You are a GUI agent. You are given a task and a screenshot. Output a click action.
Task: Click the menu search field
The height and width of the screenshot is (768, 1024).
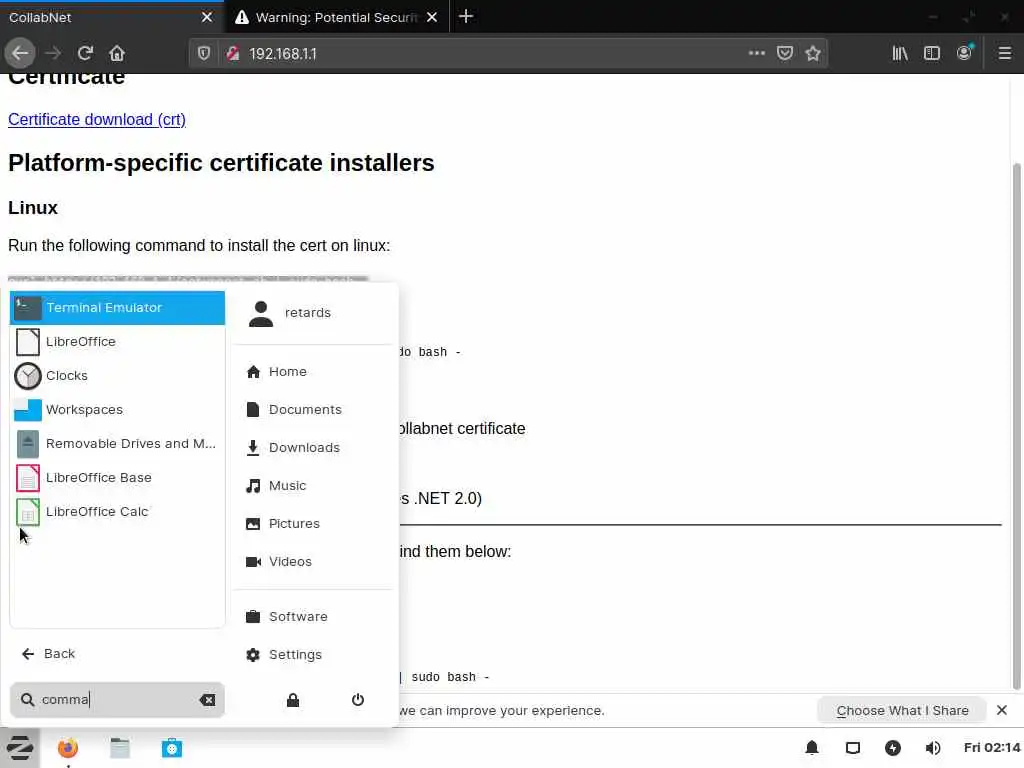[118, 699]
